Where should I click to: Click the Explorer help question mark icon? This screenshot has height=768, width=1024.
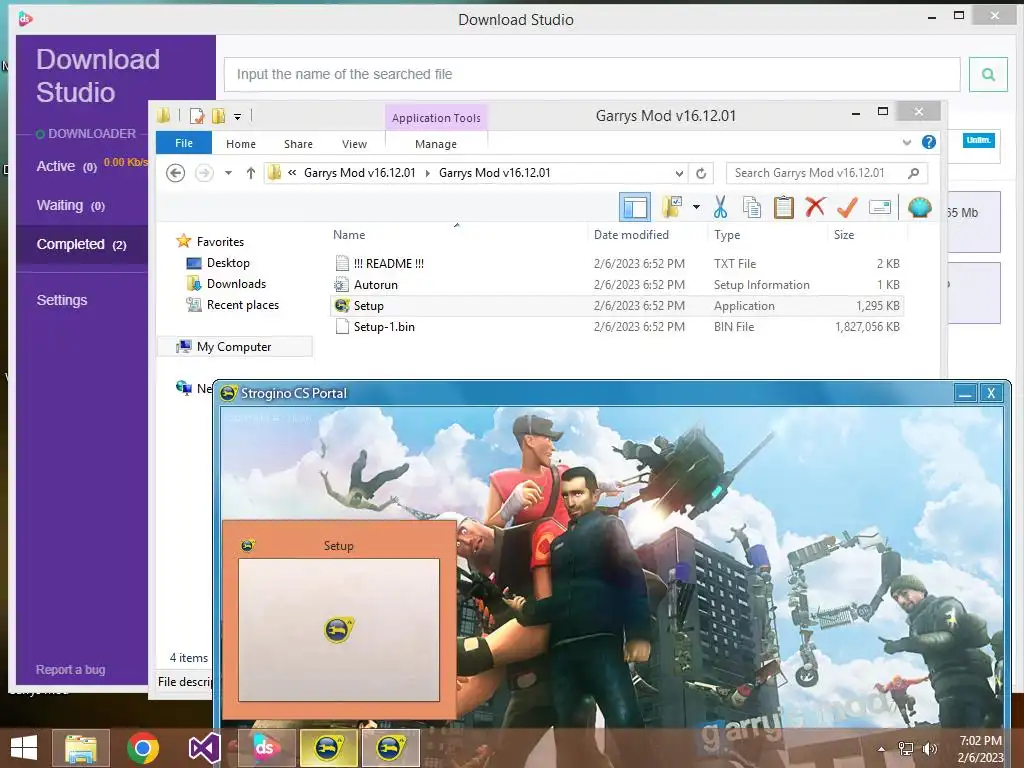click(929, 142)
